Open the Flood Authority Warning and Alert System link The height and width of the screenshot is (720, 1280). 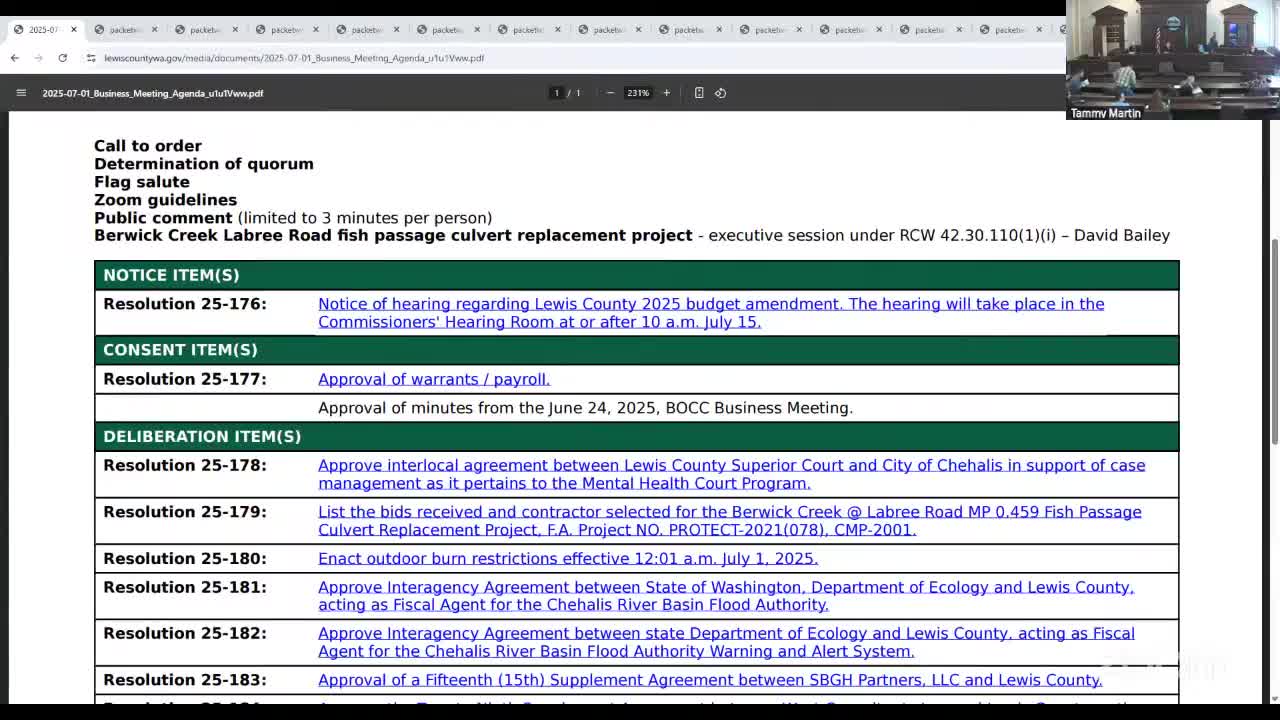(x=726, y=642)
